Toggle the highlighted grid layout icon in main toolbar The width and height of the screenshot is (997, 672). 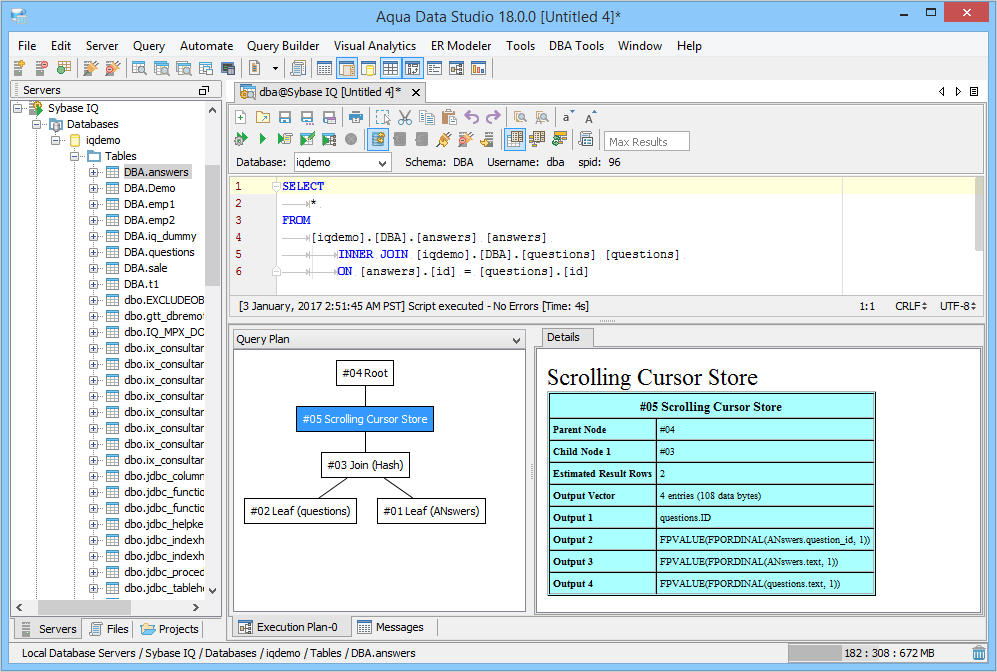390,68
